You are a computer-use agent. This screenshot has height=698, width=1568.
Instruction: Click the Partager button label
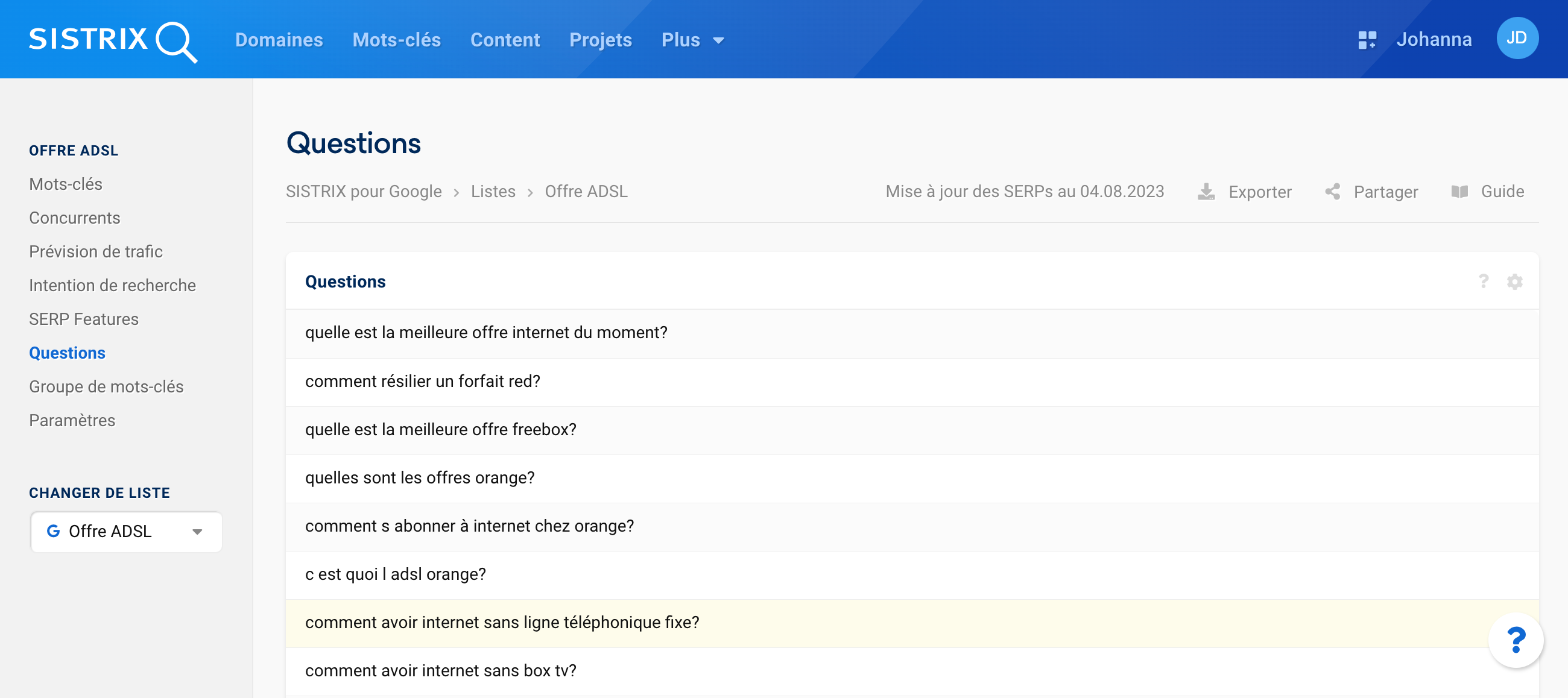coord(1385,192)
